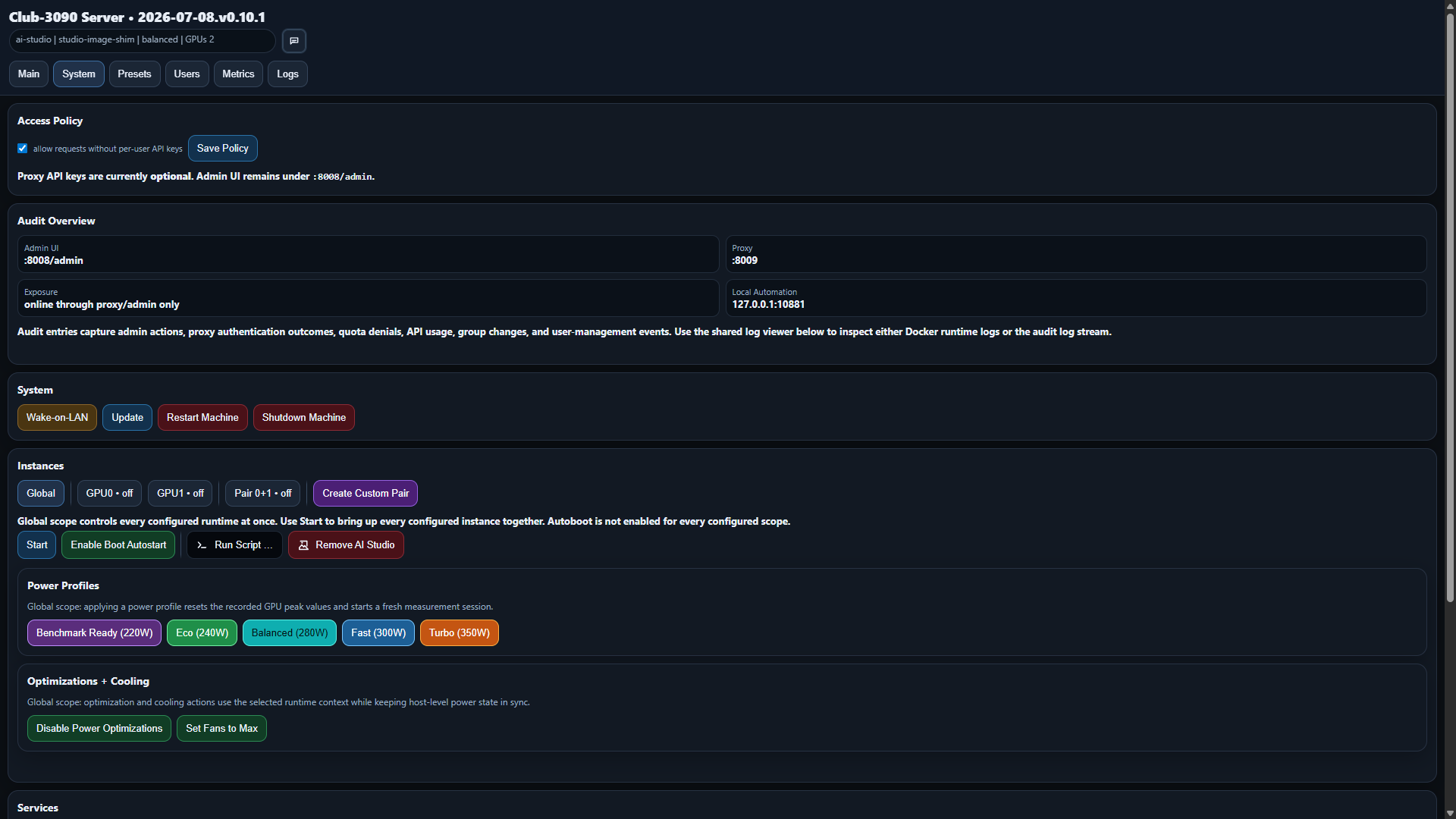
Task: Toggle allow requests without per-user API keys
Action: (23, 149)
